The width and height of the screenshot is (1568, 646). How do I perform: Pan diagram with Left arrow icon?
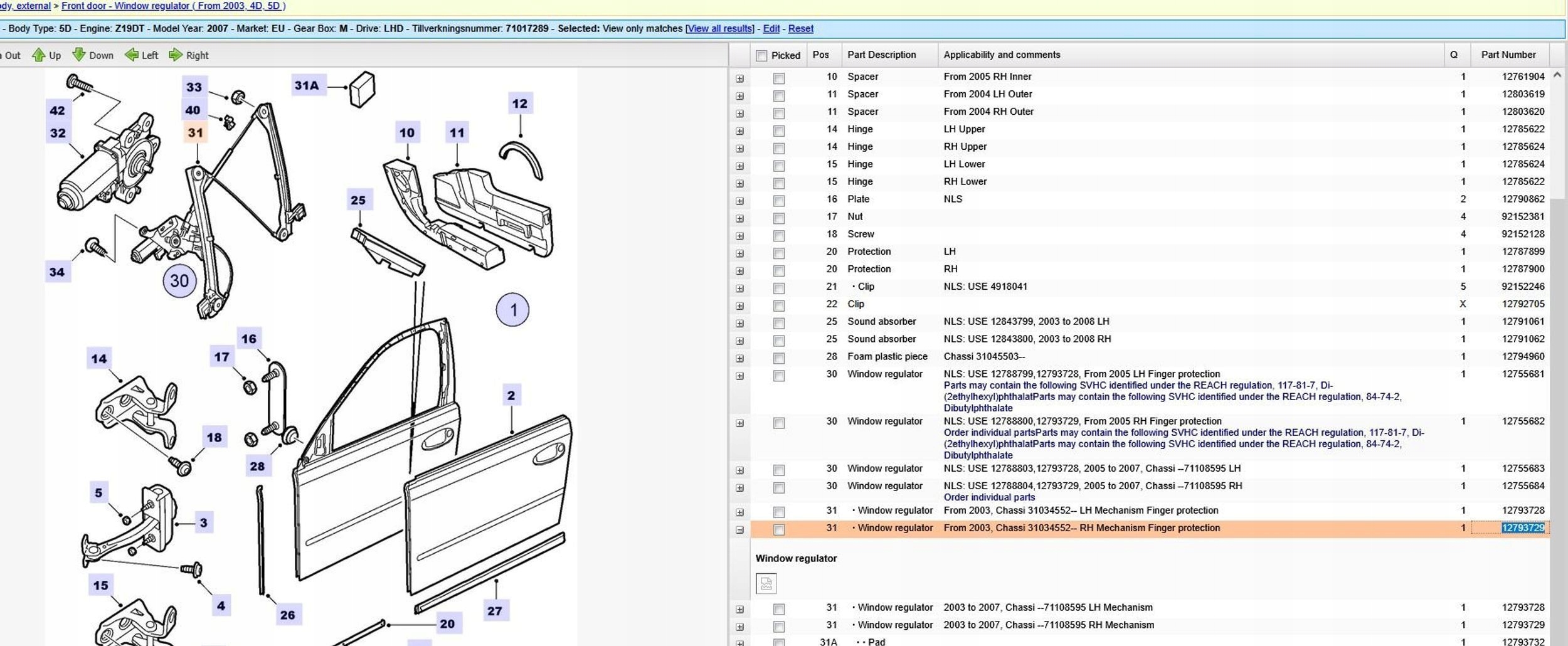coord(132,55)
